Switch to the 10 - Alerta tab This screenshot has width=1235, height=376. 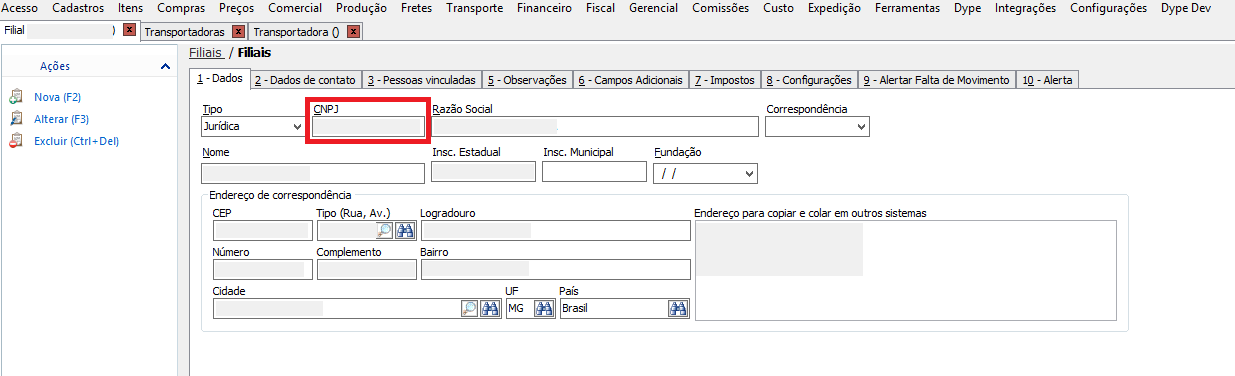point(1047,80)
